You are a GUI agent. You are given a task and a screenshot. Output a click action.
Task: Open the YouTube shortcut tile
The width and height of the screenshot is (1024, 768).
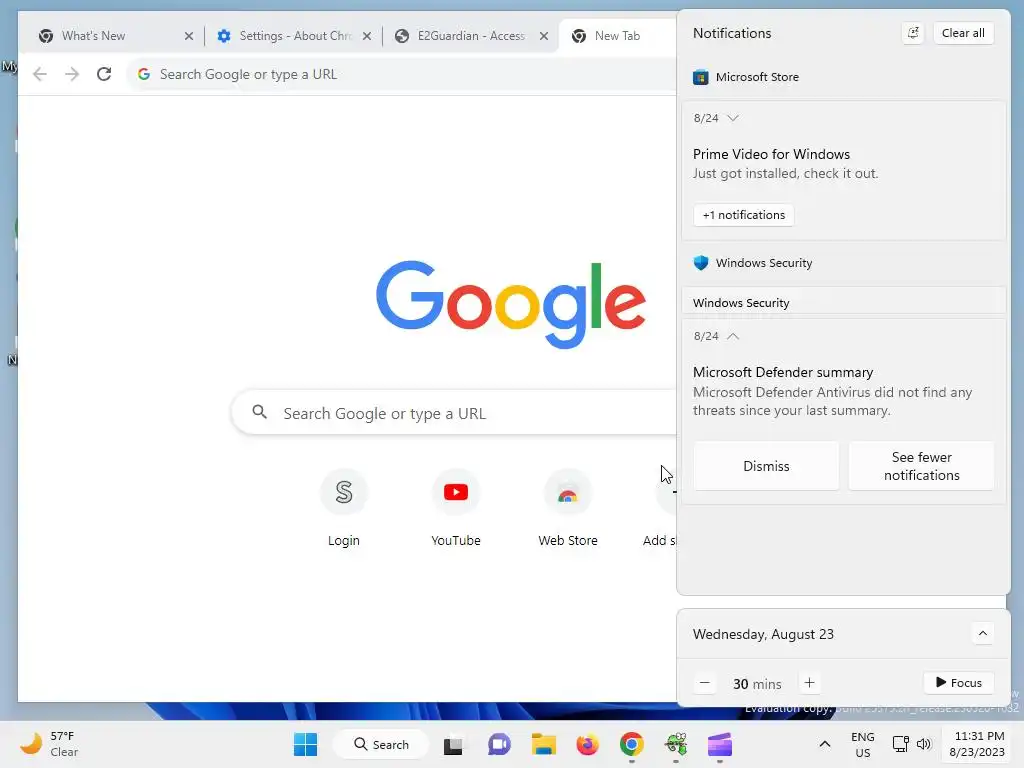coord(456,509)
